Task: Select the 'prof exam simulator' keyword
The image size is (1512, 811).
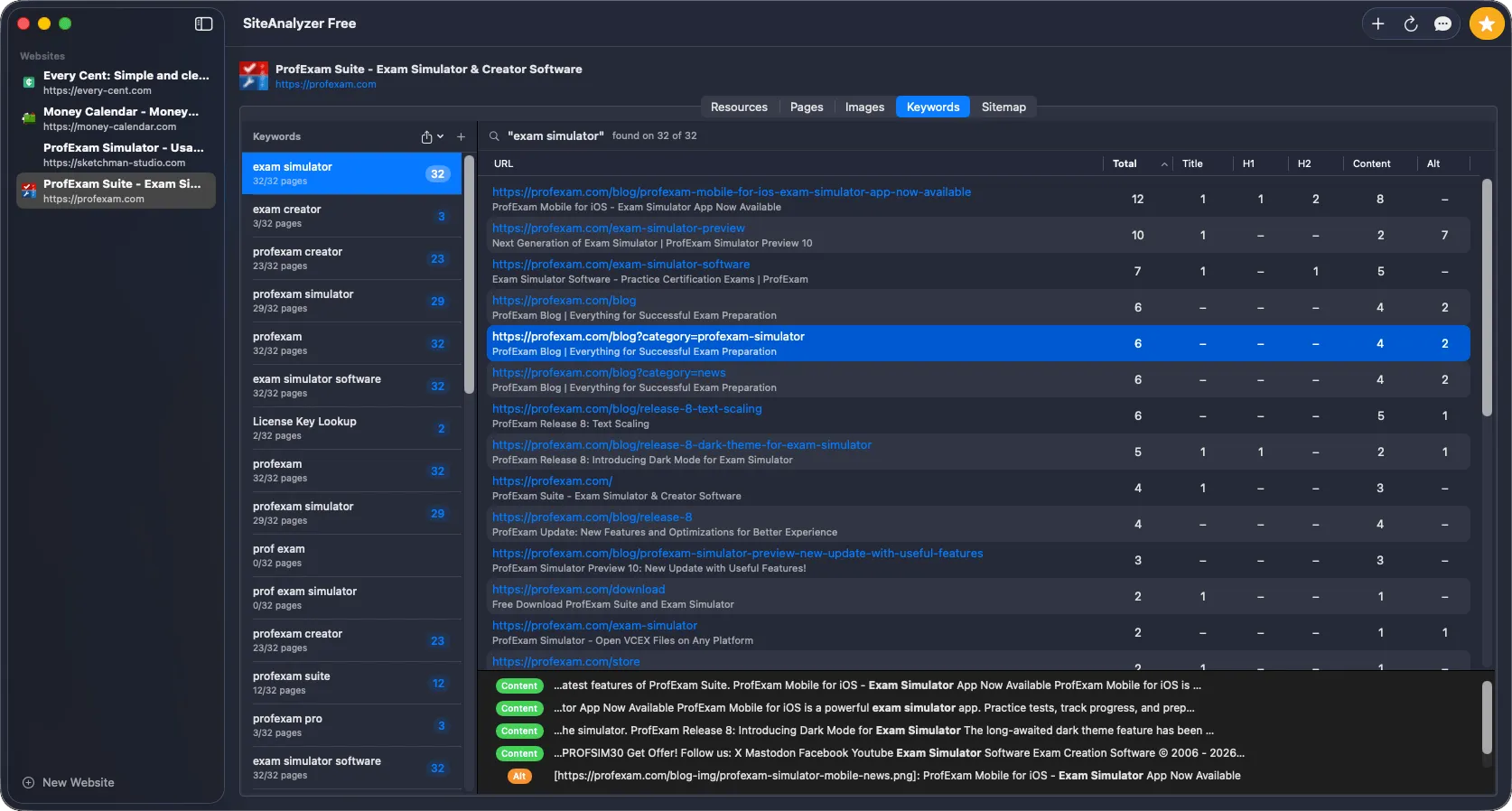Action: [x=351, y=598]
